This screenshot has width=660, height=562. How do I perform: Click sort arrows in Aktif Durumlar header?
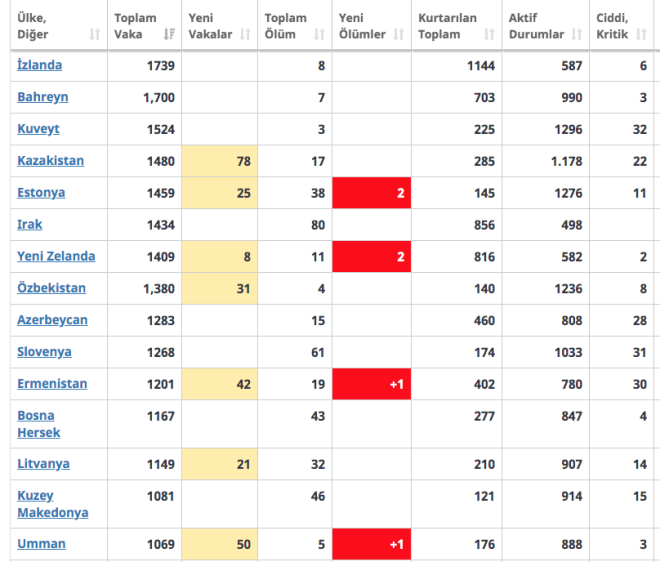576,35
